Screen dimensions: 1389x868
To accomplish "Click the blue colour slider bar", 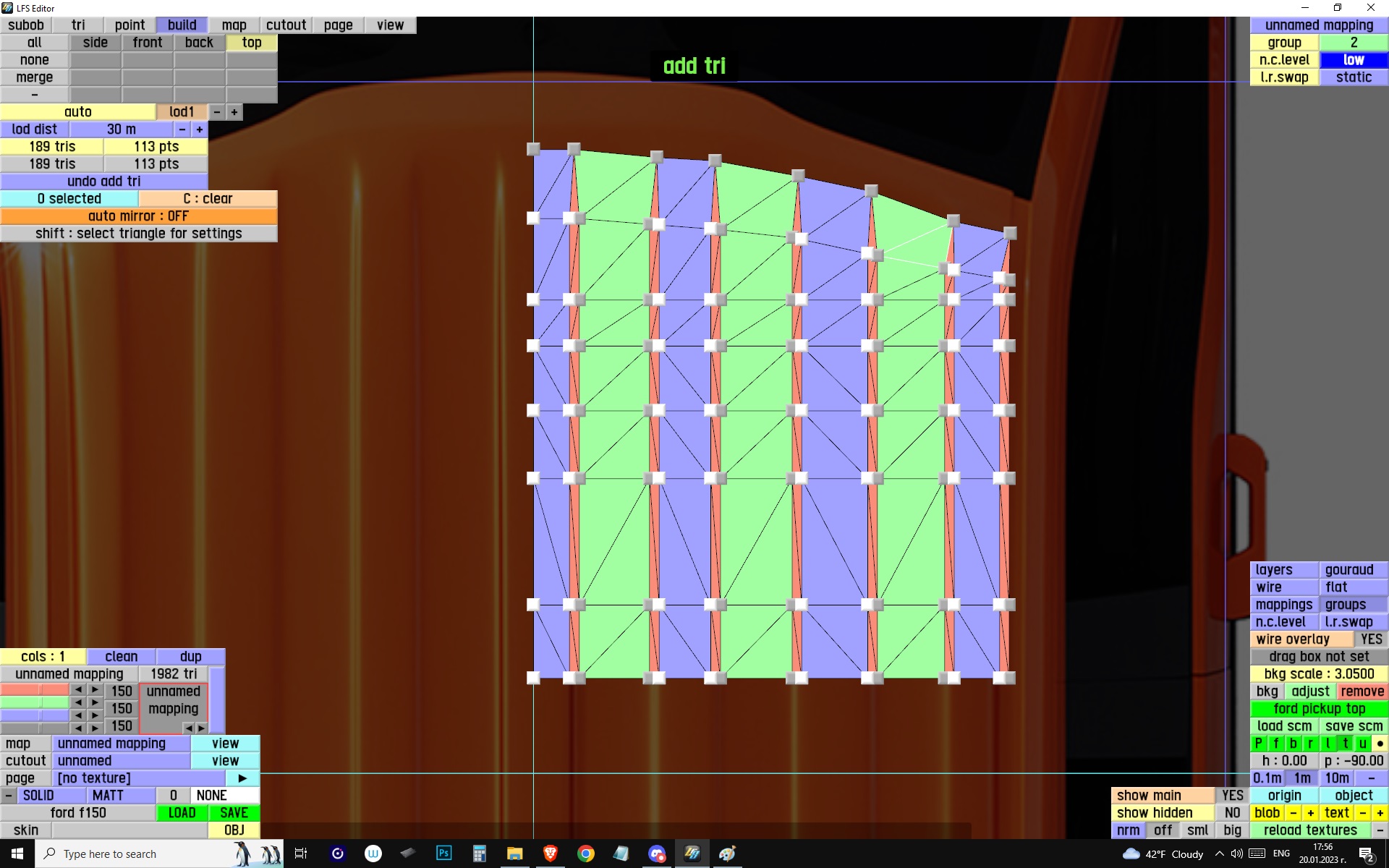I will coord(34,715).
